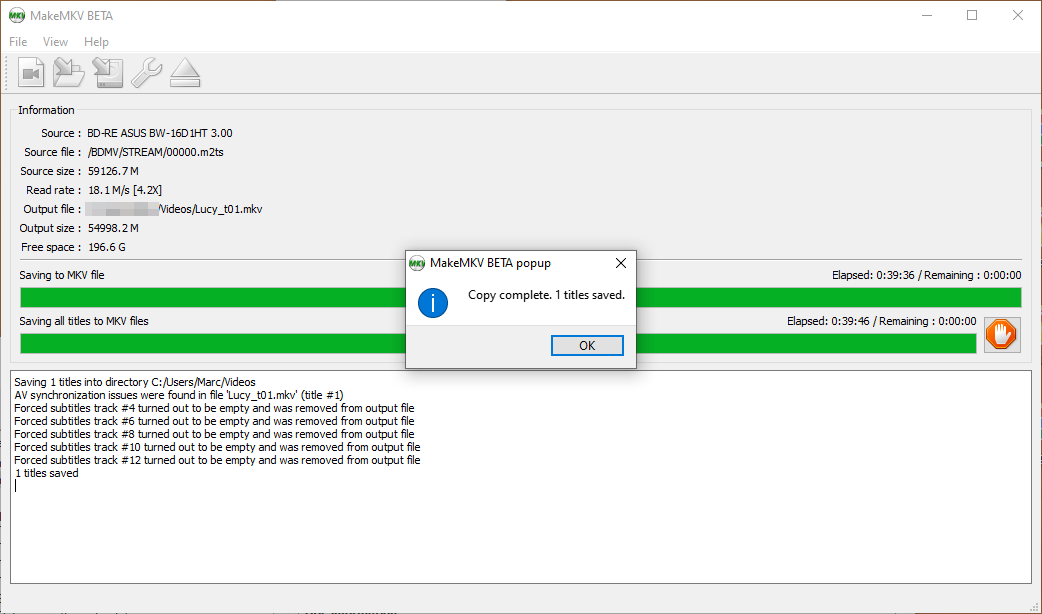Viewport: 1042px width, 614px height.
Task: Click the Open files video icon
Action: pos(32,73)
